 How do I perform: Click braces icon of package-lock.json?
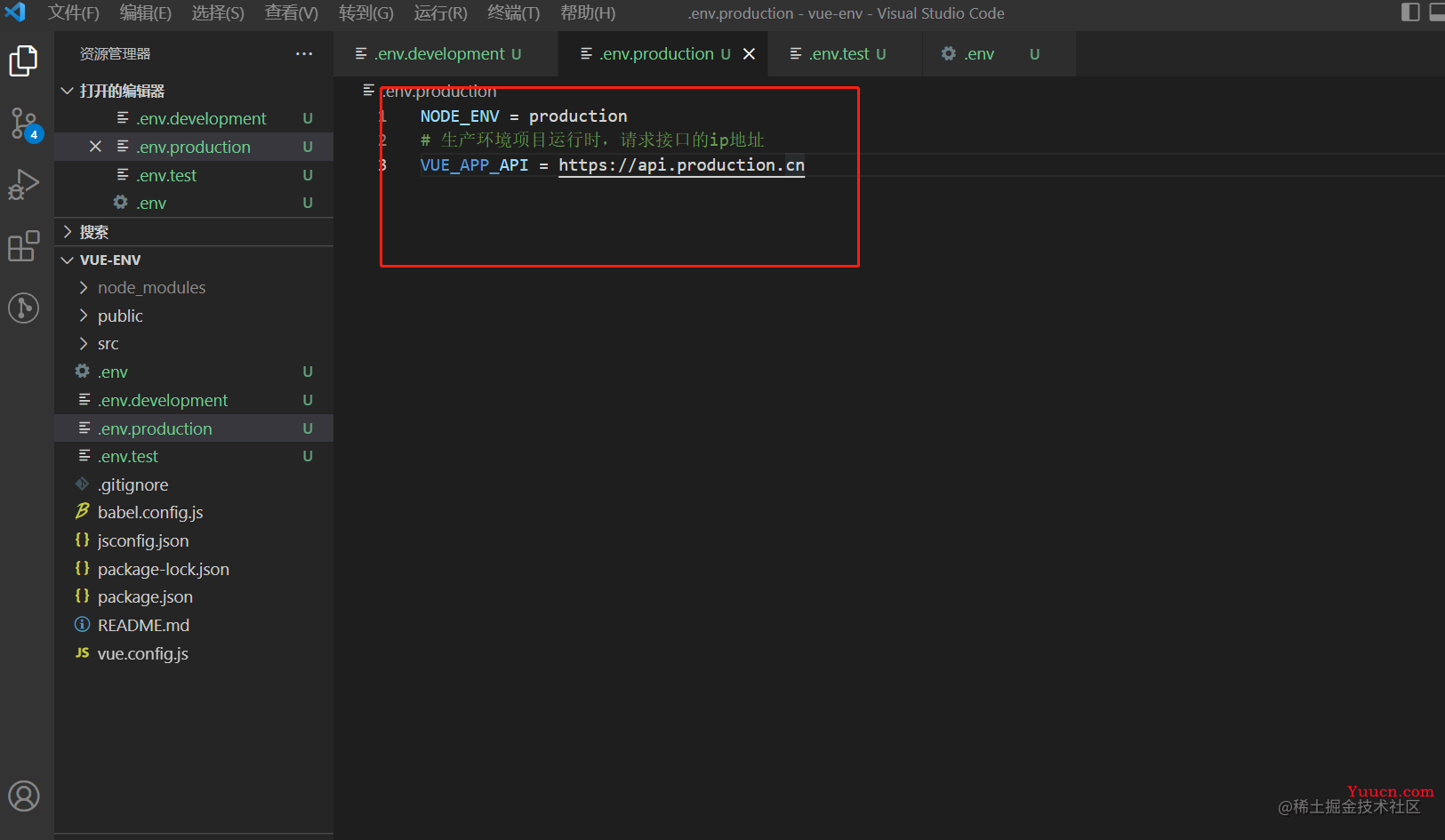[x=82, y=569]
